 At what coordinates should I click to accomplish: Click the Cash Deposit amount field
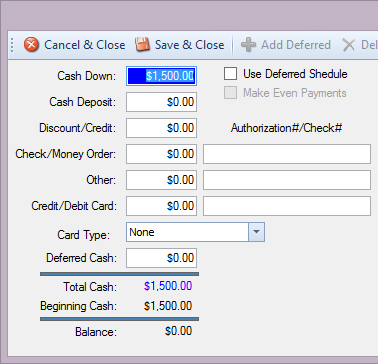pos(161,102)
